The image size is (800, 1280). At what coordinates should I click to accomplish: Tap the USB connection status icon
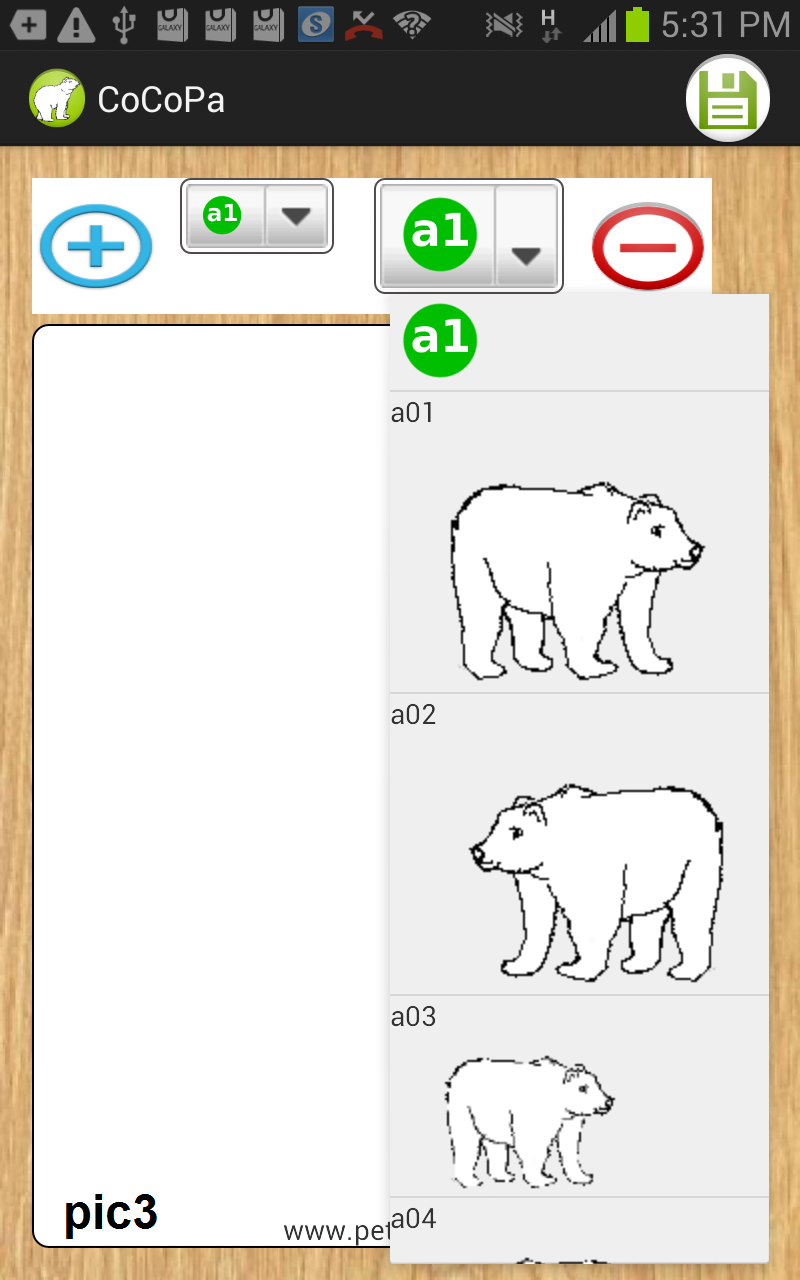(124, 24)
